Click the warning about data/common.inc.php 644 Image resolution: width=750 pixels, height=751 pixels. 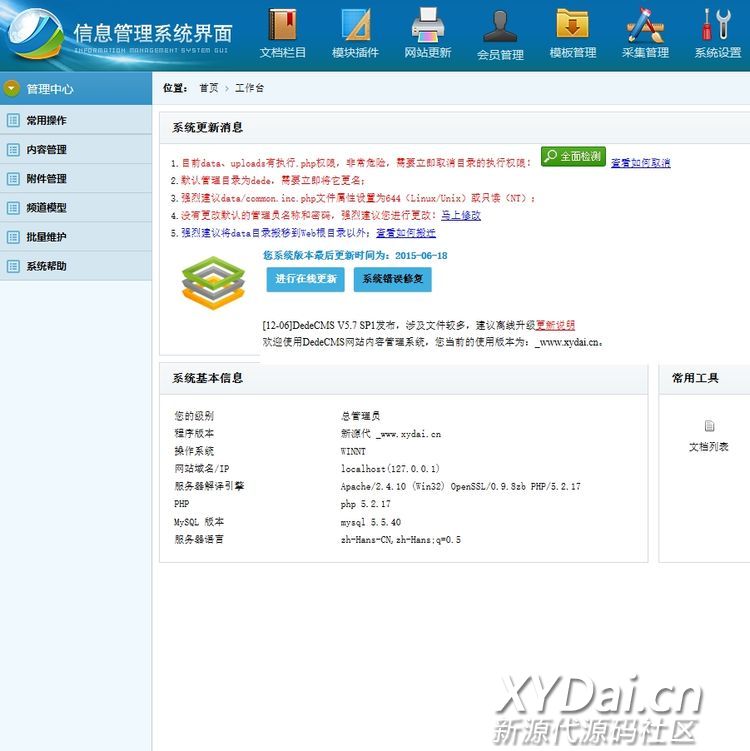(358, 198)
